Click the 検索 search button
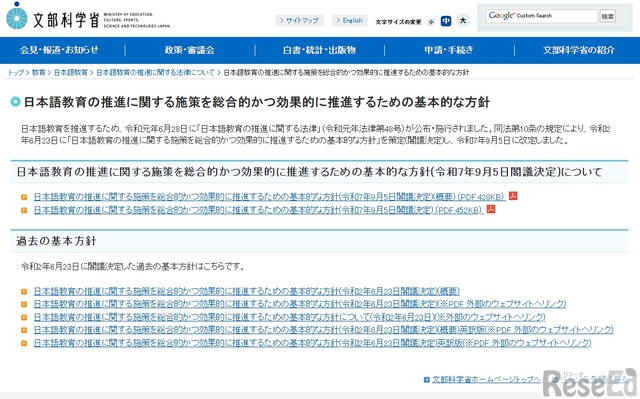Image resolution: width=640 pixels, height=399 pixels. click(607, 16)
